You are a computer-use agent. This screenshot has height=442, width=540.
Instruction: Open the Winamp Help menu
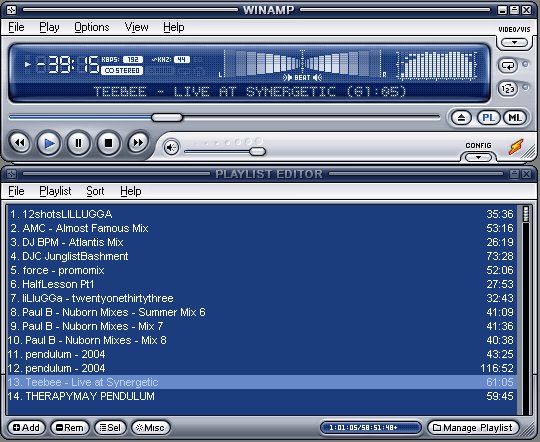click(174, 27)
